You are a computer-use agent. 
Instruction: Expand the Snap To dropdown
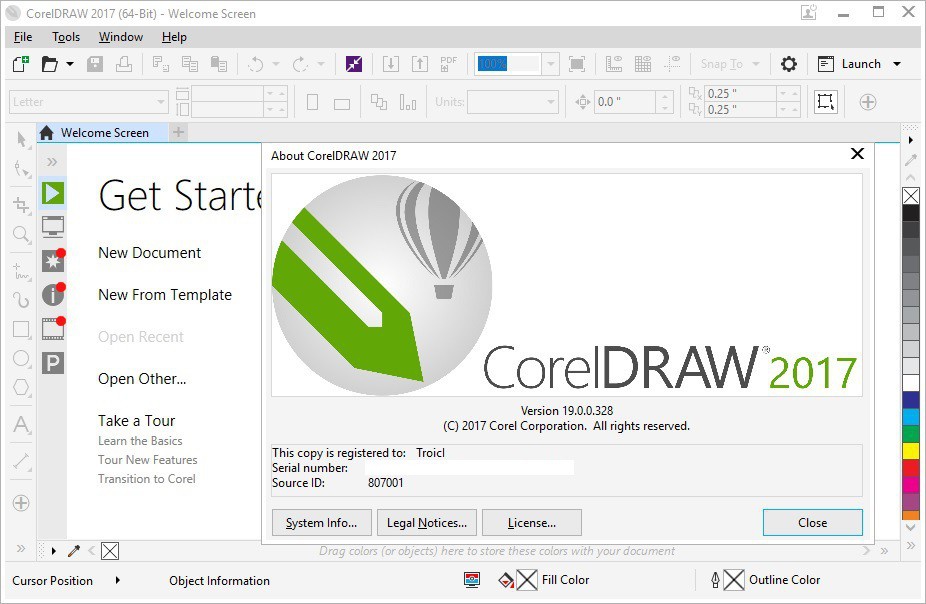point(756,64)
